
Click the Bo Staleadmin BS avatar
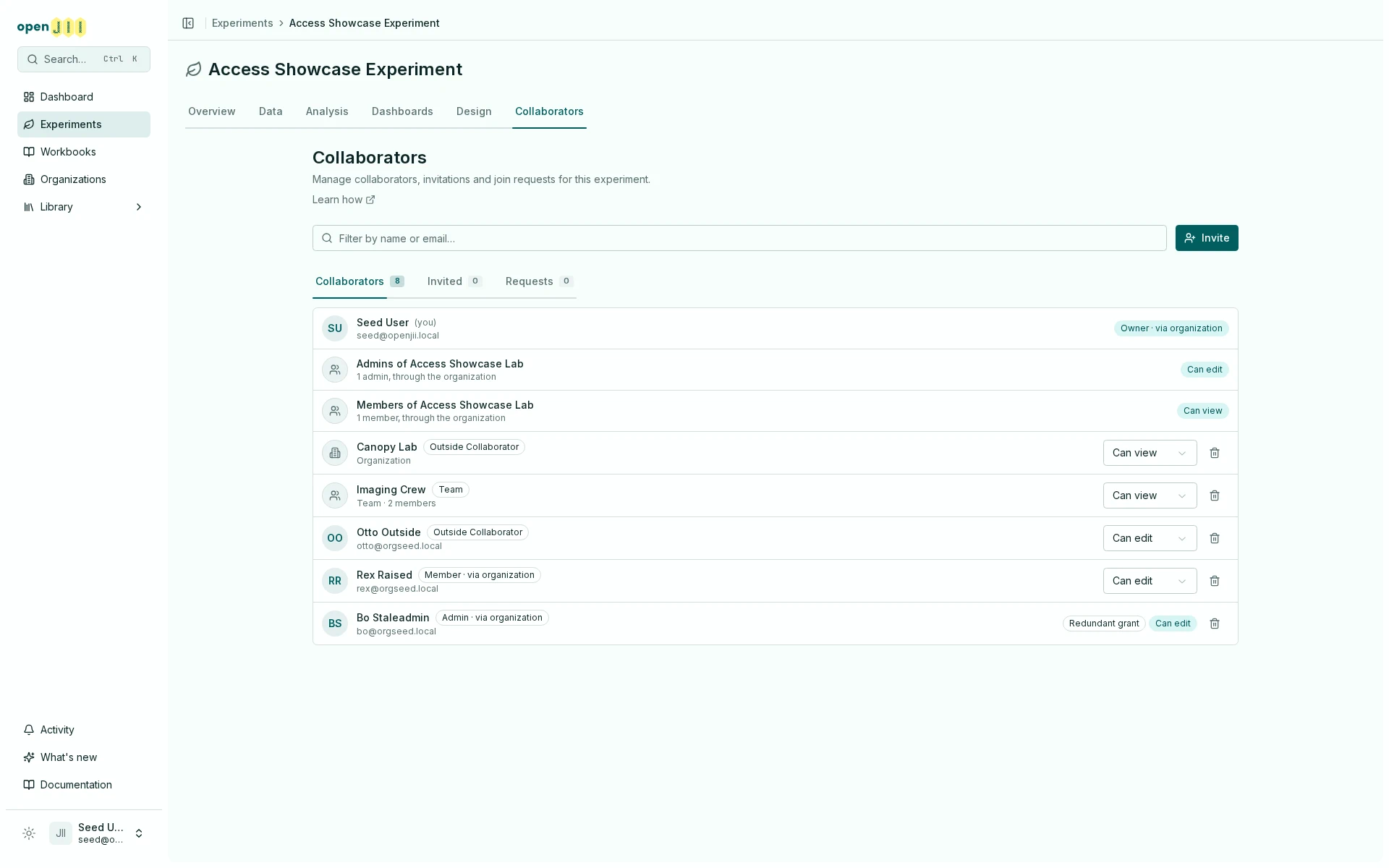coord(335,624)
